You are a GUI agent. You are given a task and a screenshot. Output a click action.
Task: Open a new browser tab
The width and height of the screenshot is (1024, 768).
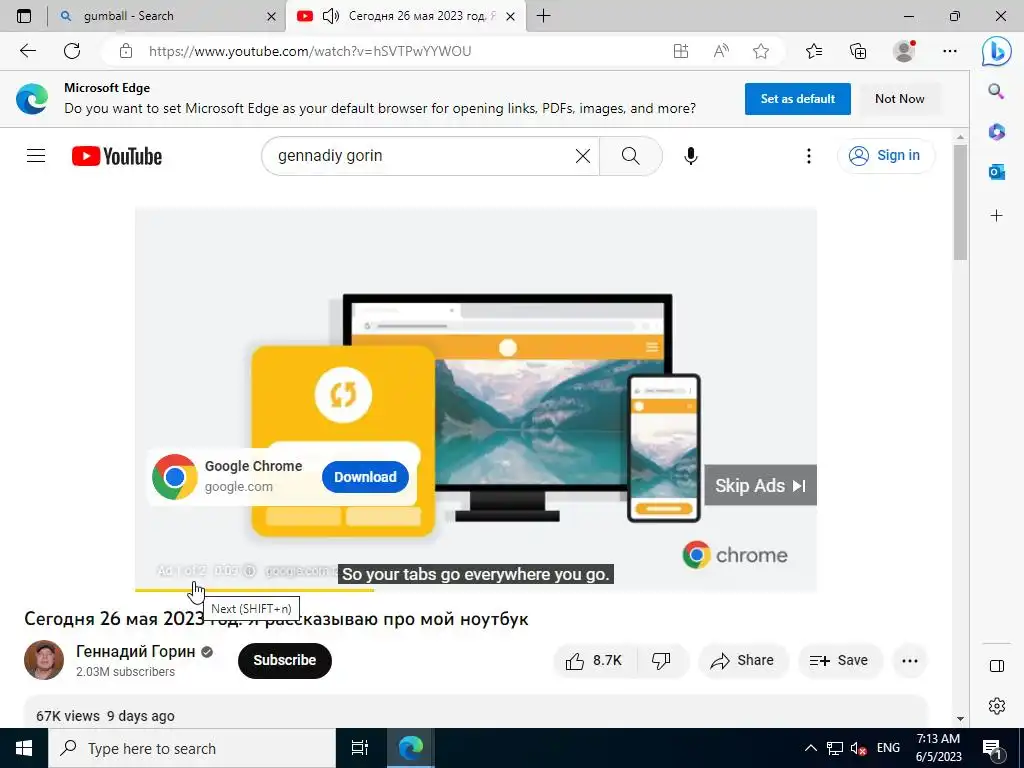click(543, 16)
